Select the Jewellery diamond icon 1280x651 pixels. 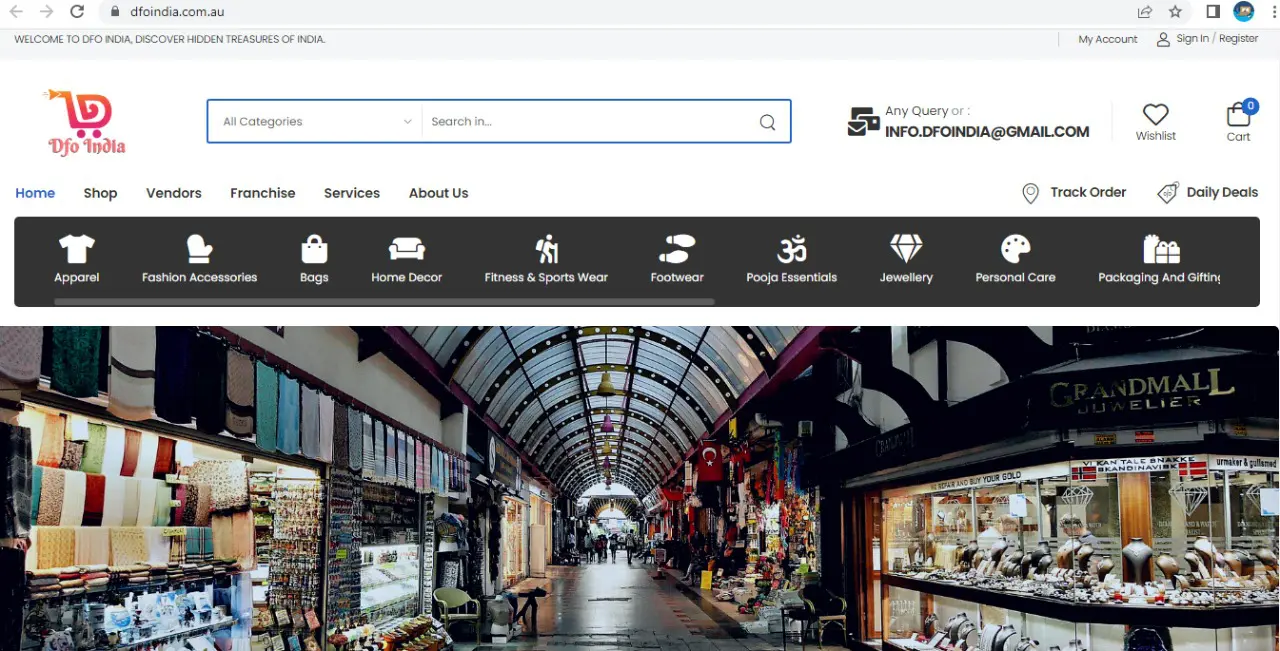click(906, 248)
